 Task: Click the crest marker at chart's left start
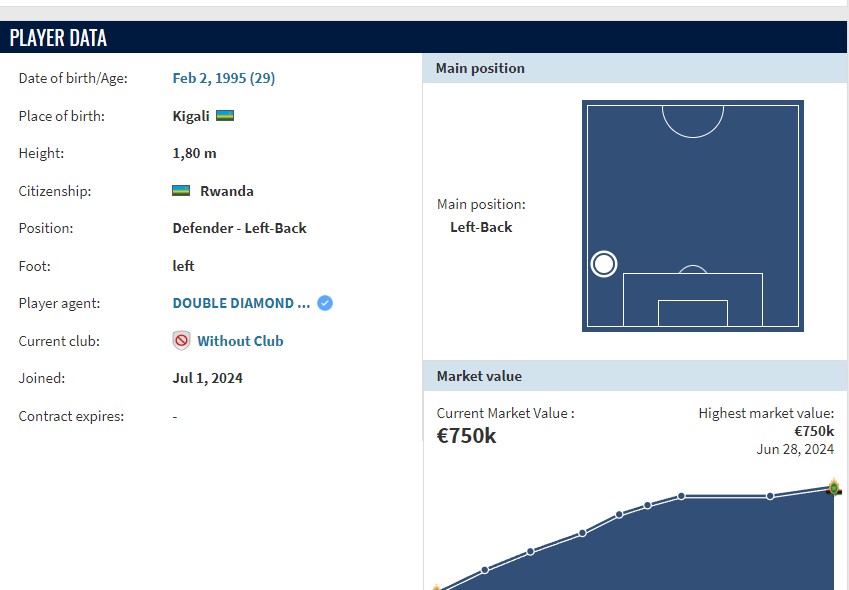point(436,588)
